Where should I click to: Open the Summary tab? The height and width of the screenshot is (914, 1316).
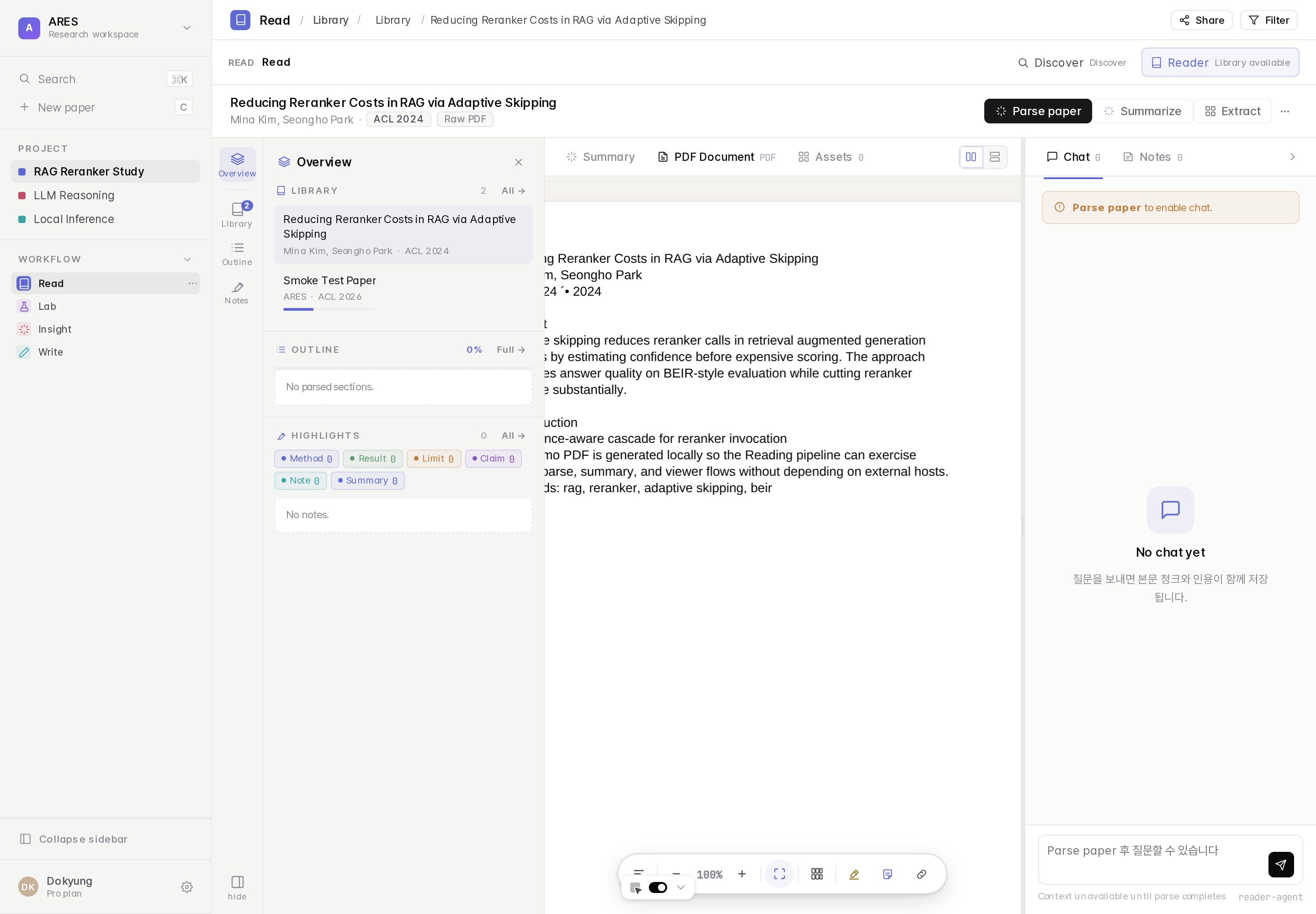tap(600, 157)
